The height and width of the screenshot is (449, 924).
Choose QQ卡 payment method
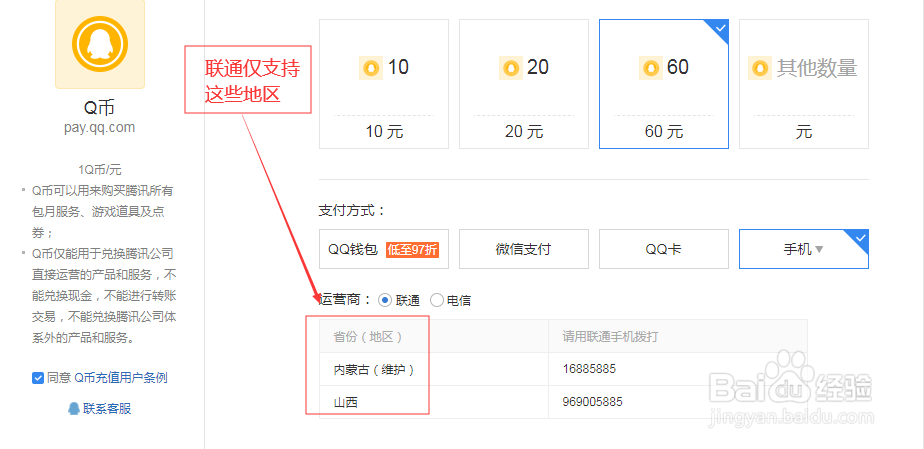point(664,249)
